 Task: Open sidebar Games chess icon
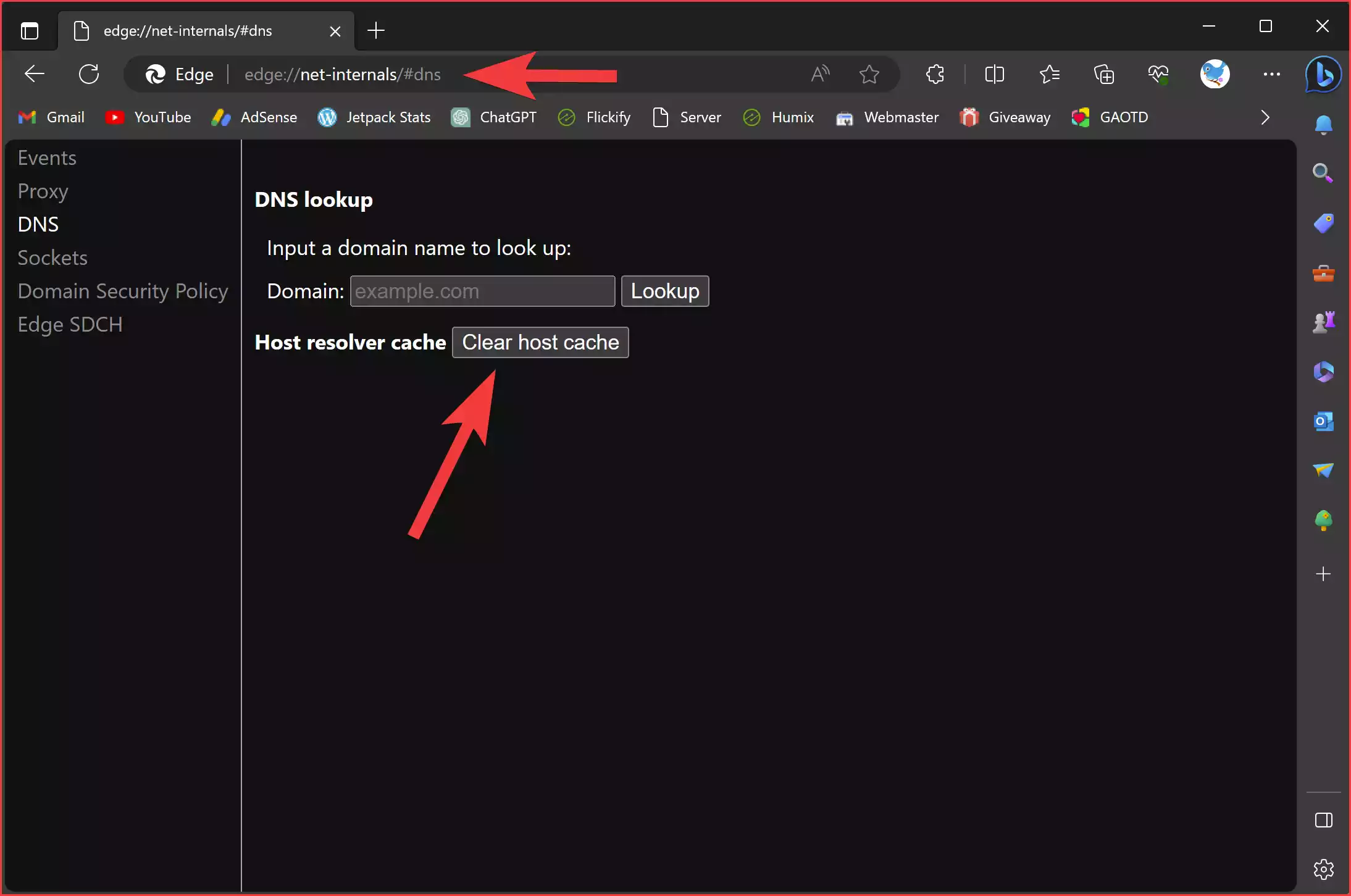tap(1323, 322)
